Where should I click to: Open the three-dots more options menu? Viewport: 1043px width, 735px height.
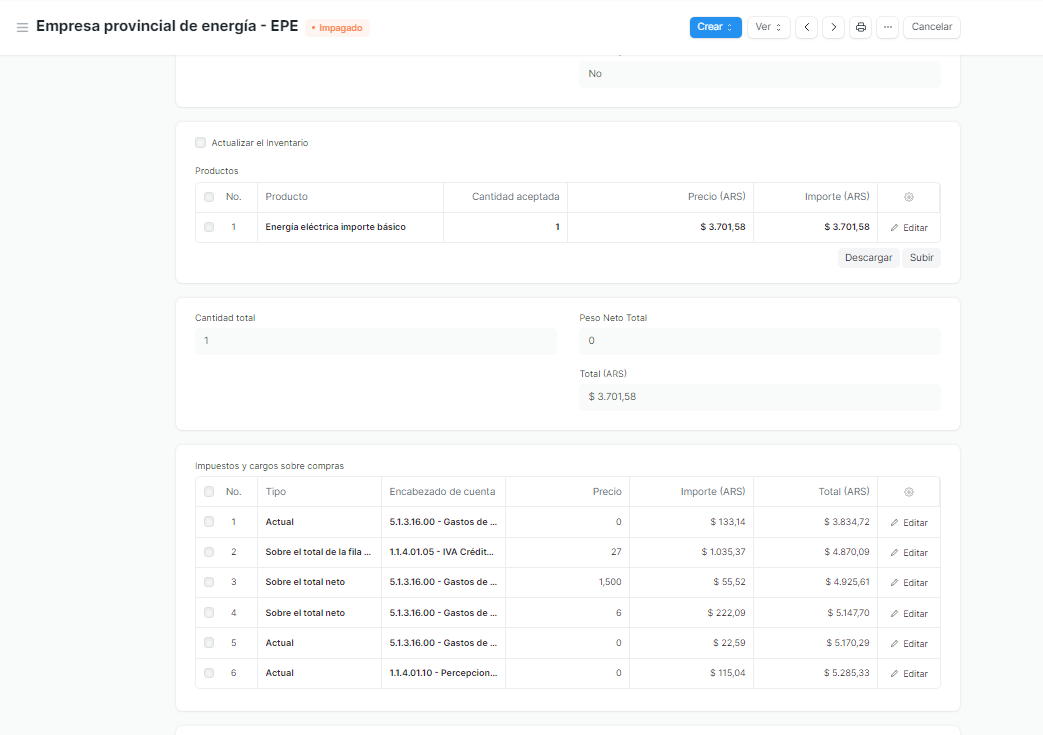point(887,27)
